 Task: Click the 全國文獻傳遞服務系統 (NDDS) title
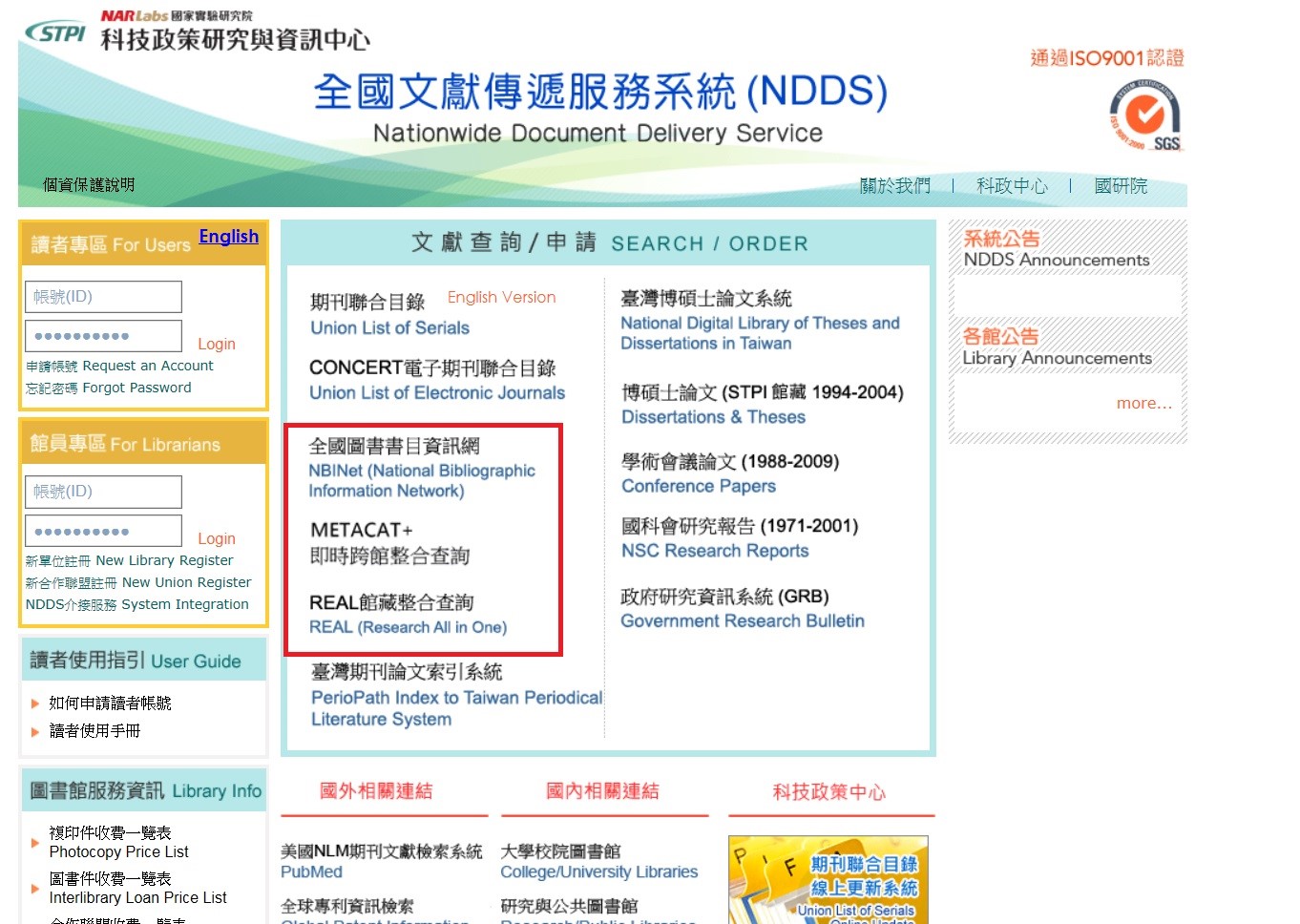coord(600,92)
